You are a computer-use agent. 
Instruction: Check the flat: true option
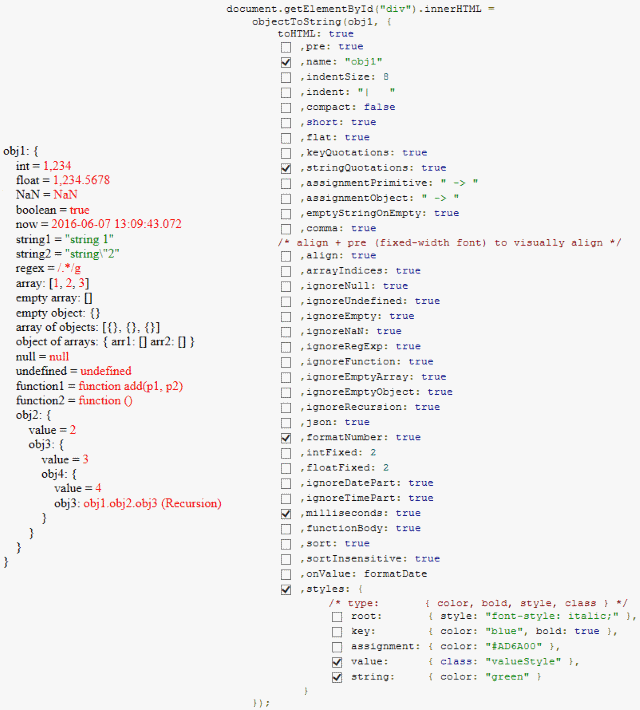pos(286,138)
